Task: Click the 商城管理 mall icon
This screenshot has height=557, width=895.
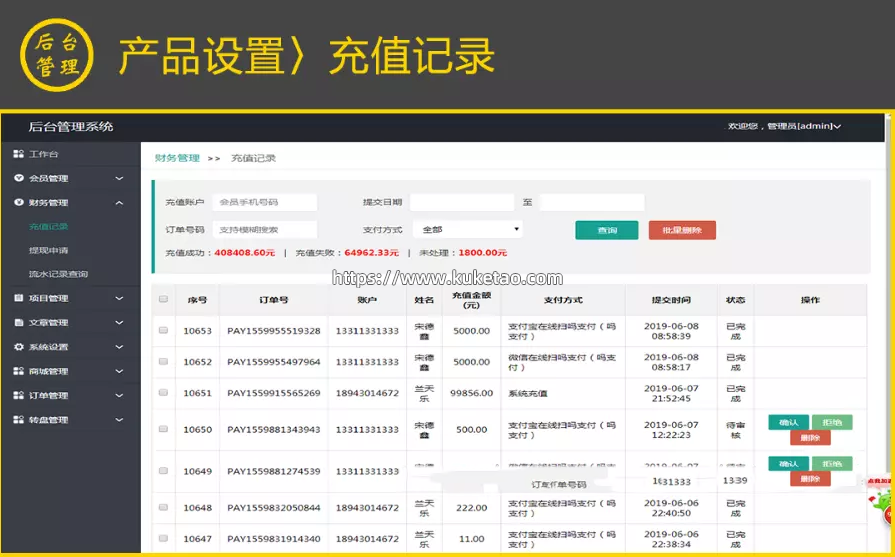Action: 18,371
